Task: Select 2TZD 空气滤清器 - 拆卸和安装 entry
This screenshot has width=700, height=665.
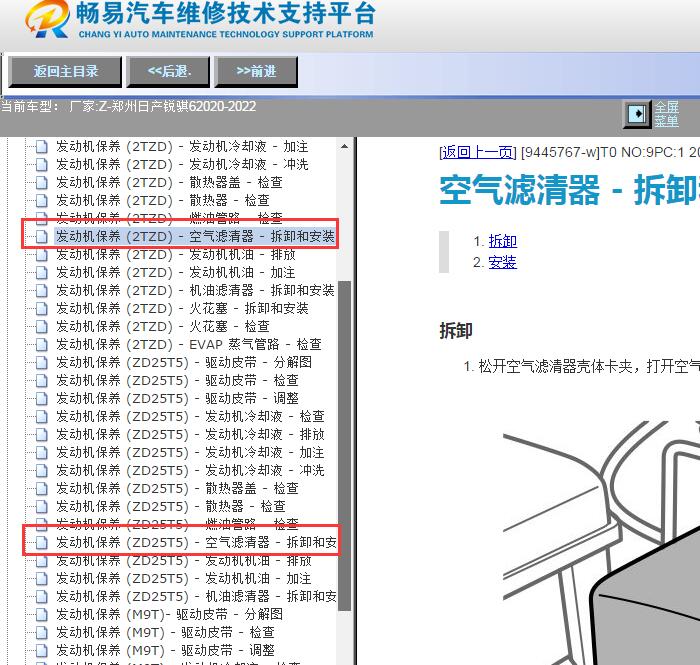Action: pyautogui.click(x=195, y=236)
